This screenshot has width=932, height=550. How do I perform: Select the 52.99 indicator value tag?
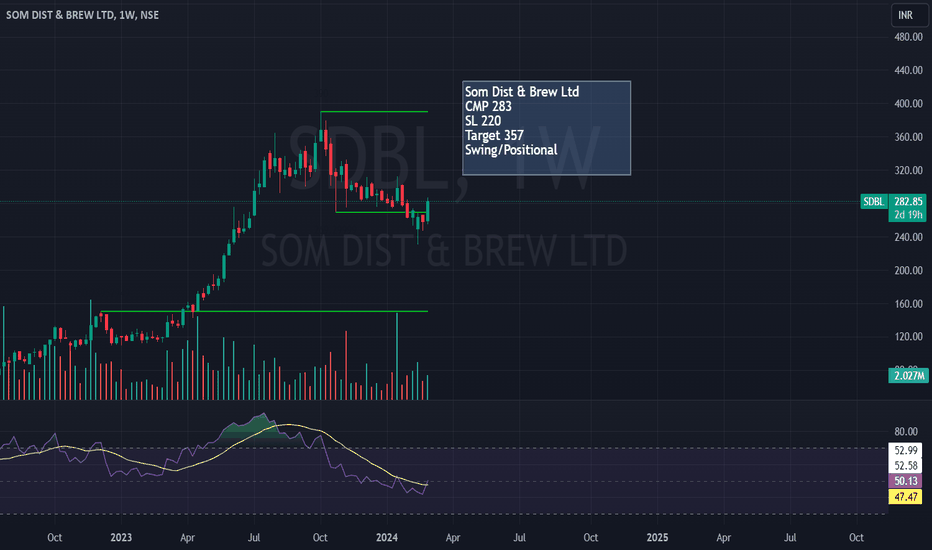point(905,450)
